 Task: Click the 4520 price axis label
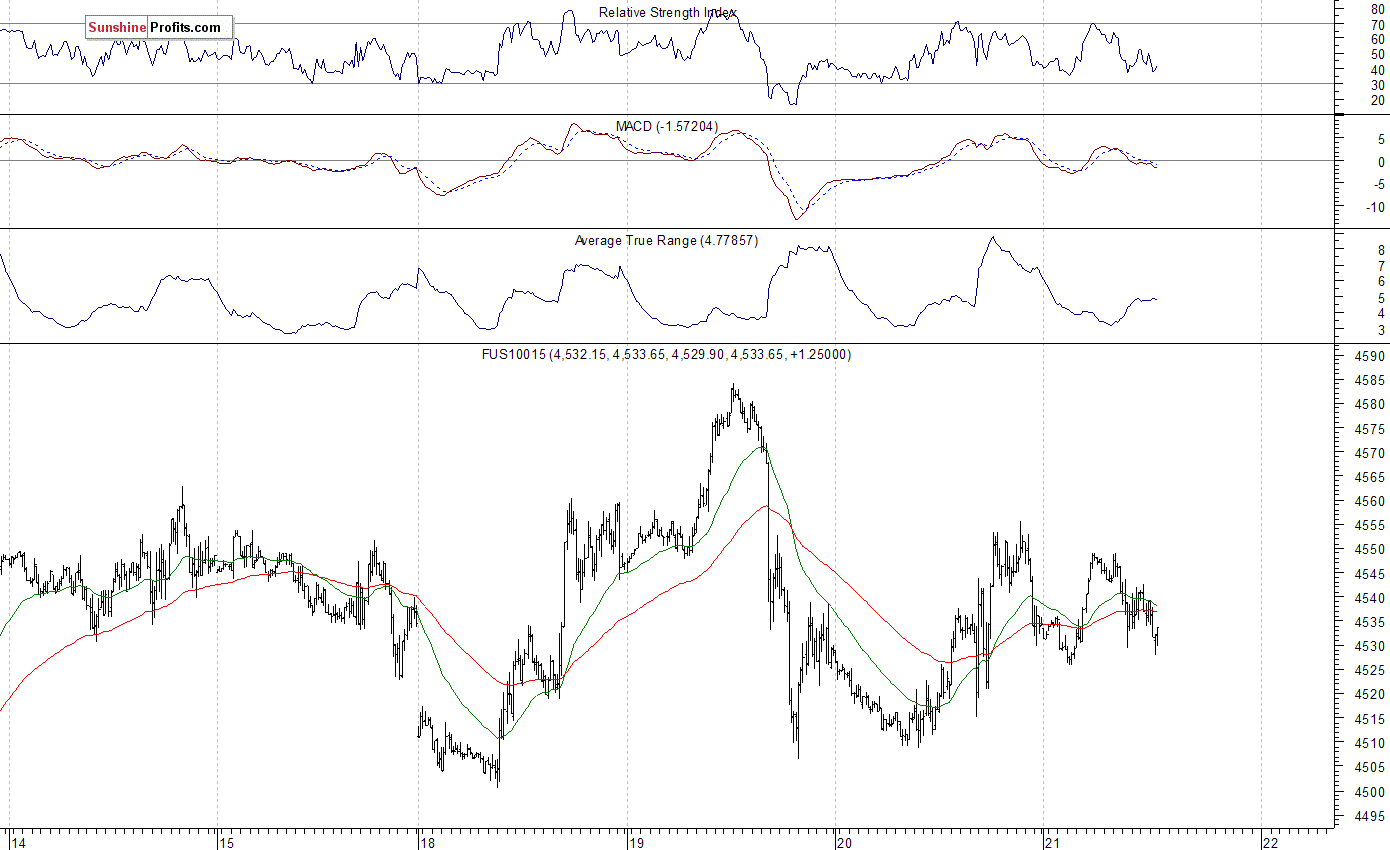click(1371, 694)
